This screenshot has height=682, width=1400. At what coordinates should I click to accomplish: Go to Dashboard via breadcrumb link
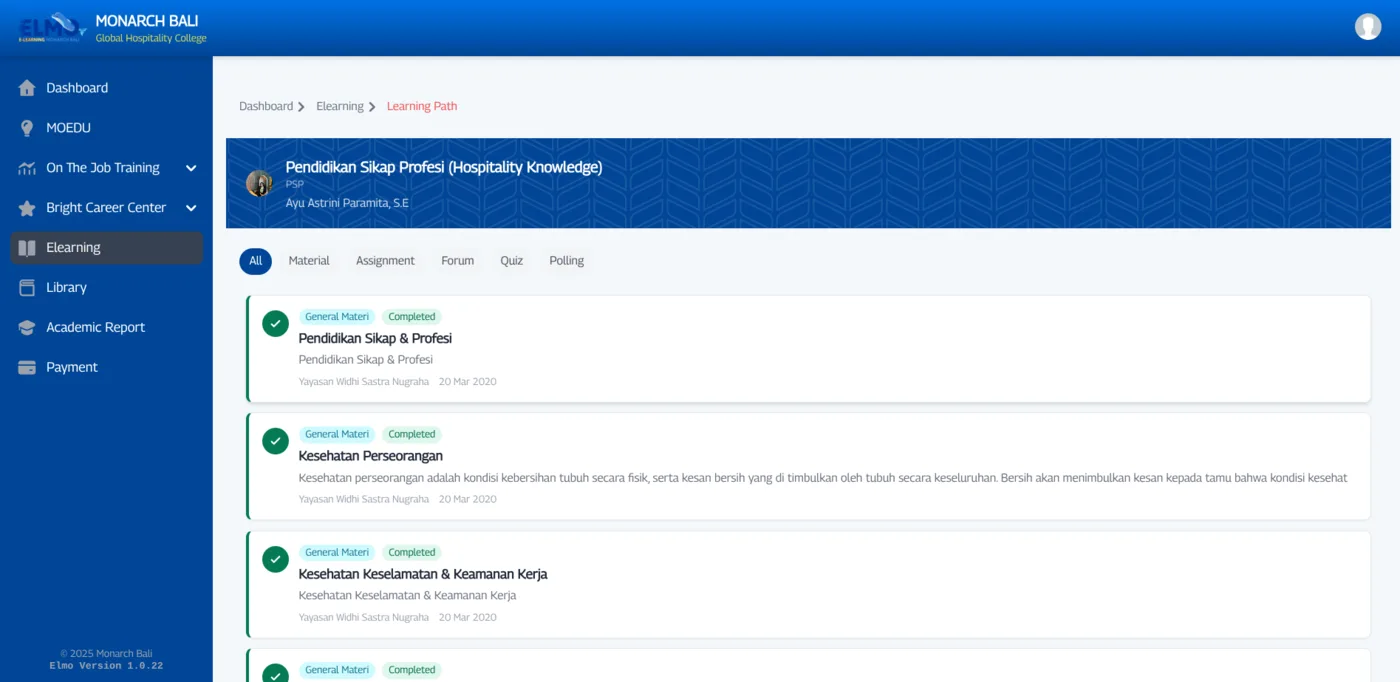click(x=266, y=106)
